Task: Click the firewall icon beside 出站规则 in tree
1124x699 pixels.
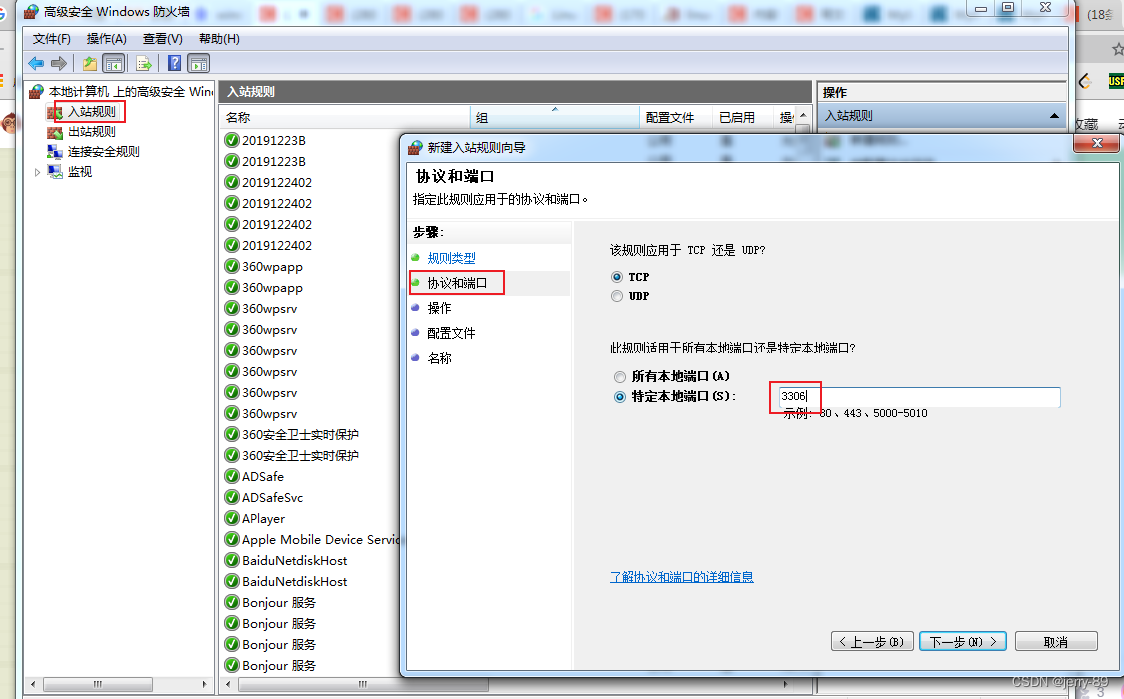Action: pos(54,132)
